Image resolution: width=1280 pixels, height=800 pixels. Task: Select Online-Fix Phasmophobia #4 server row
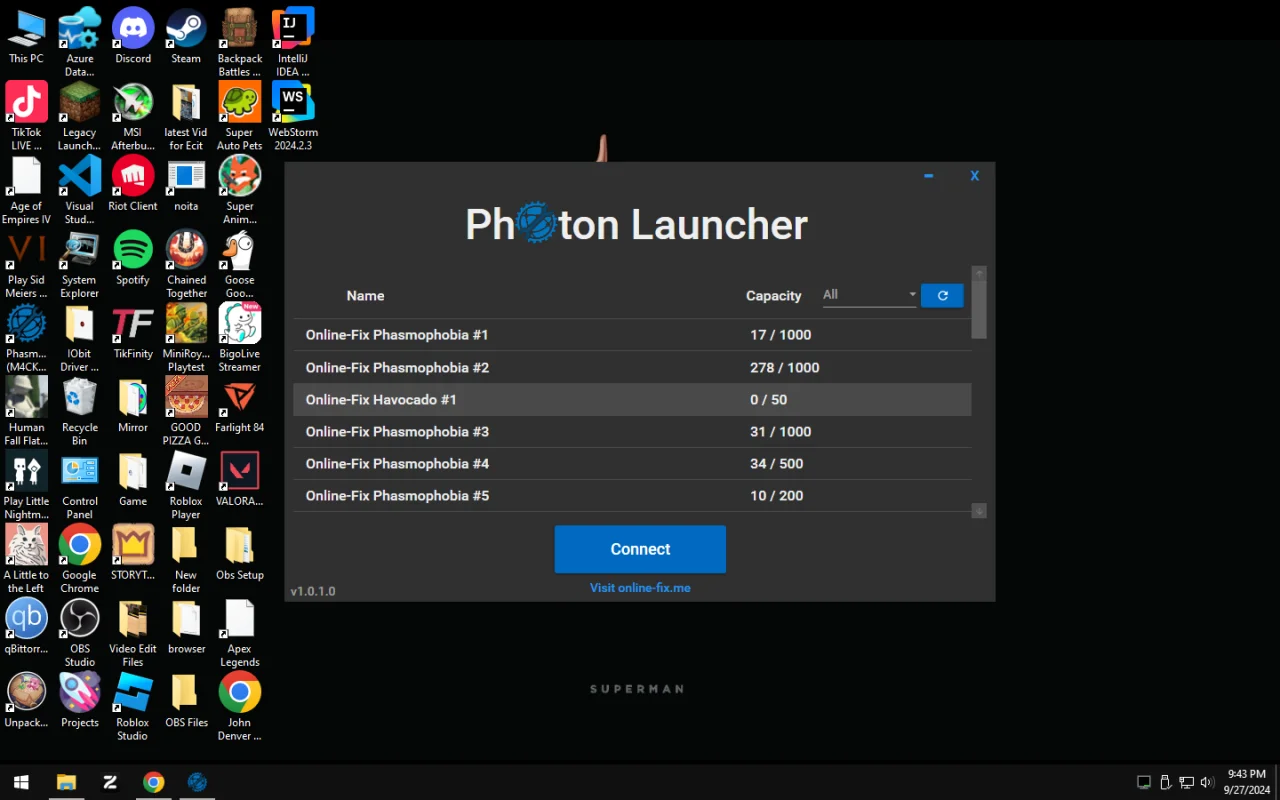(632, 463)
